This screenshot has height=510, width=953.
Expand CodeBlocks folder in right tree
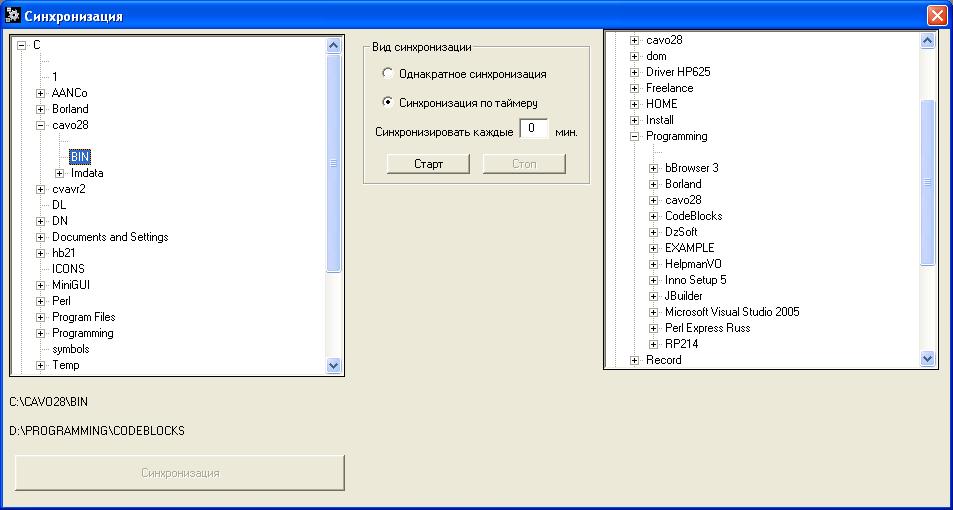653,216
